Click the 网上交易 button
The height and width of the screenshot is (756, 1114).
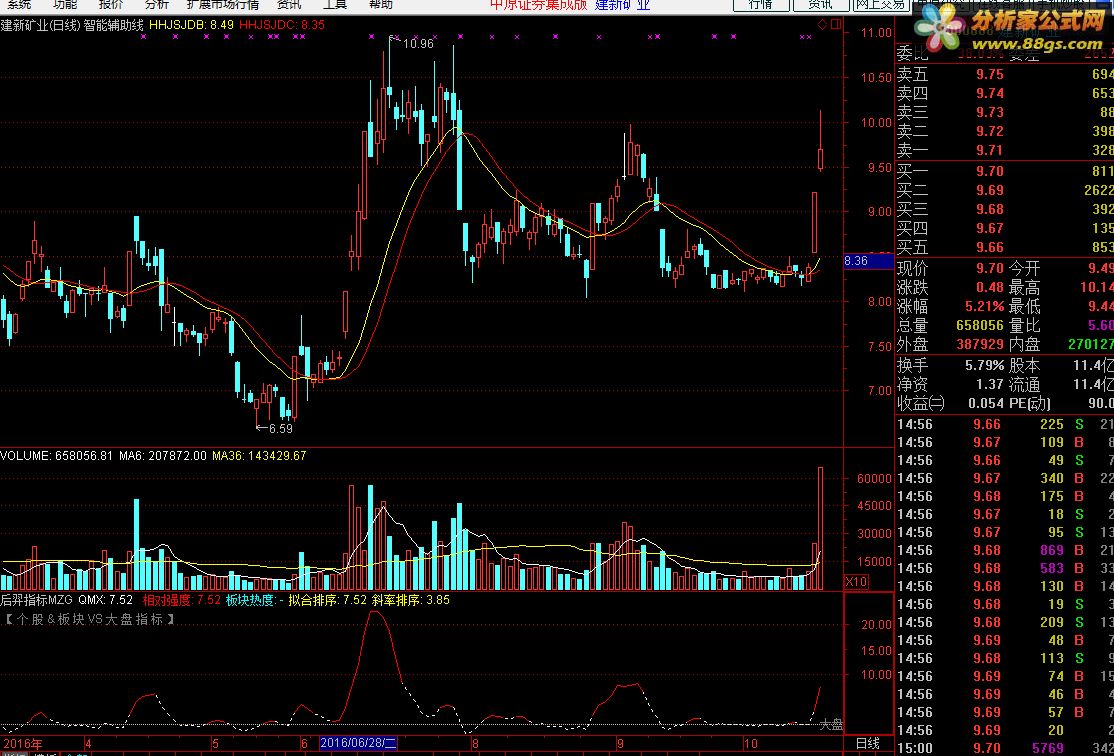pyautogui.click(x=881, y=4)
